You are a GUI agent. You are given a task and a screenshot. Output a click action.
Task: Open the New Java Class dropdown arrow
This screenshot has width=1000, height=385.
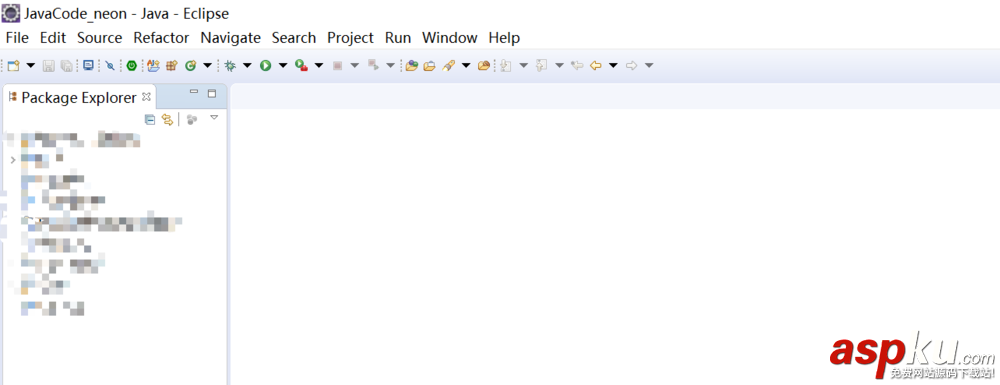click(x=207, y=65)
